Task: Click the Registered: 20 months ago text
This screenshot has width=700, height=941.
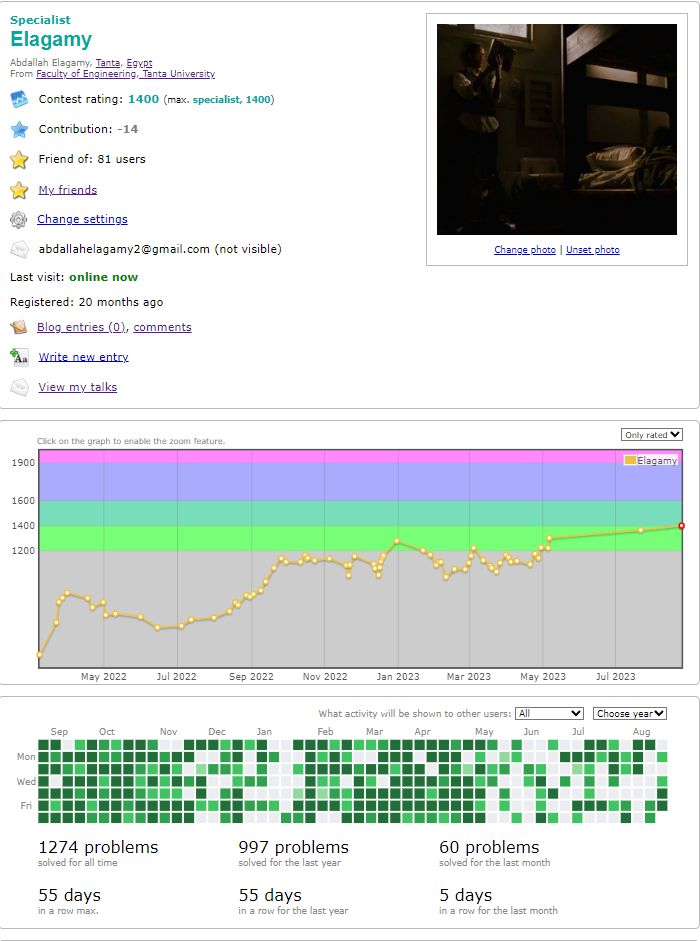Action: point(86,302)
